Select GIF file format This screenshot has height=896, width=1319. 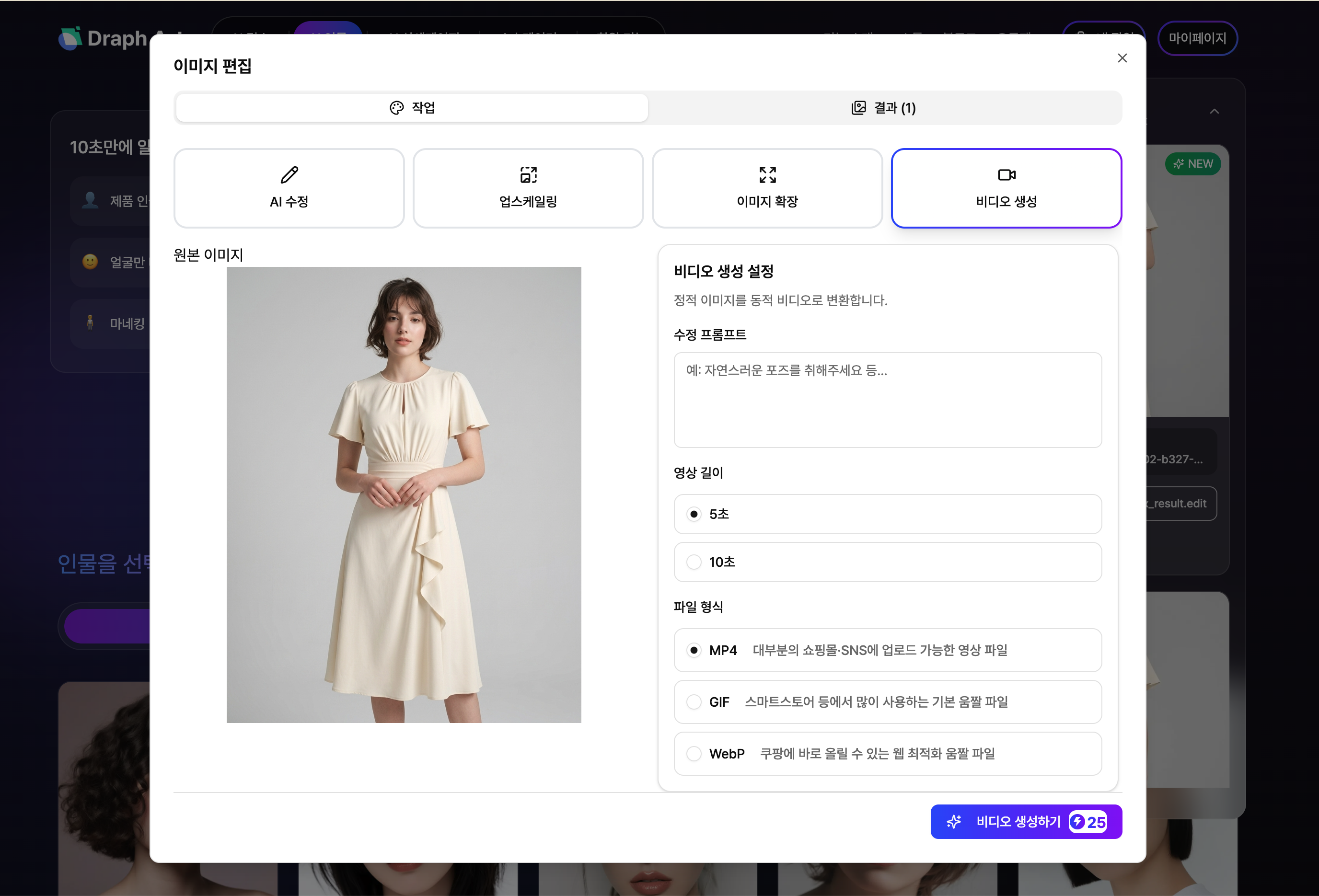888,702
